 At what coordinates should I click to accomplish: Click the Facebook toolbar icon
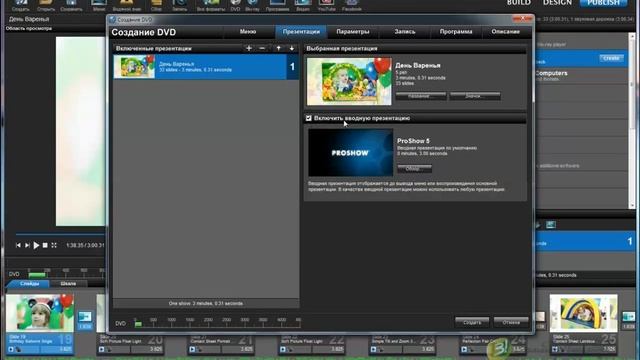pos(352,5)
